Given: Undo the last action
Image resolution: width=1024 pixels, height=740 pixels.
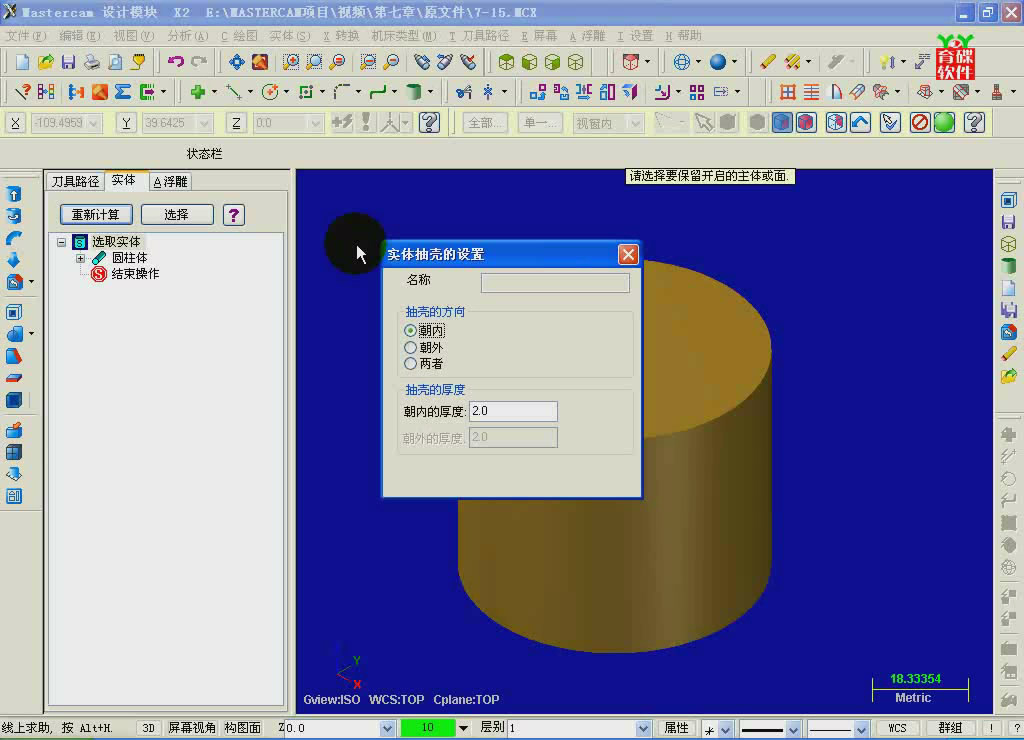Looking at the screenshot, I should coord(176,62).
